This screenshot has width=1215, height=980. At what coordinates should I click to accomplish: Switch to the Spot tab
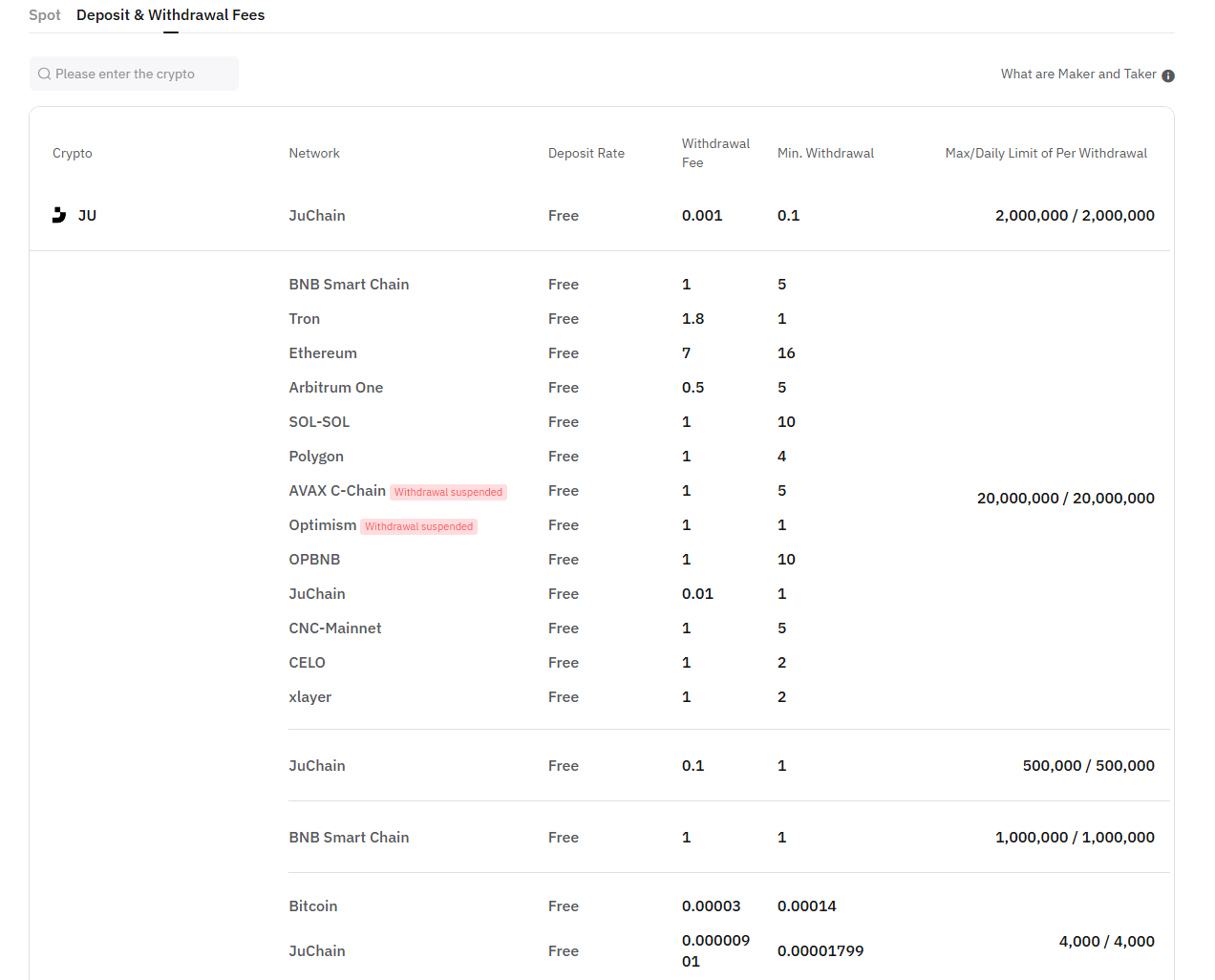pos(45,15)
